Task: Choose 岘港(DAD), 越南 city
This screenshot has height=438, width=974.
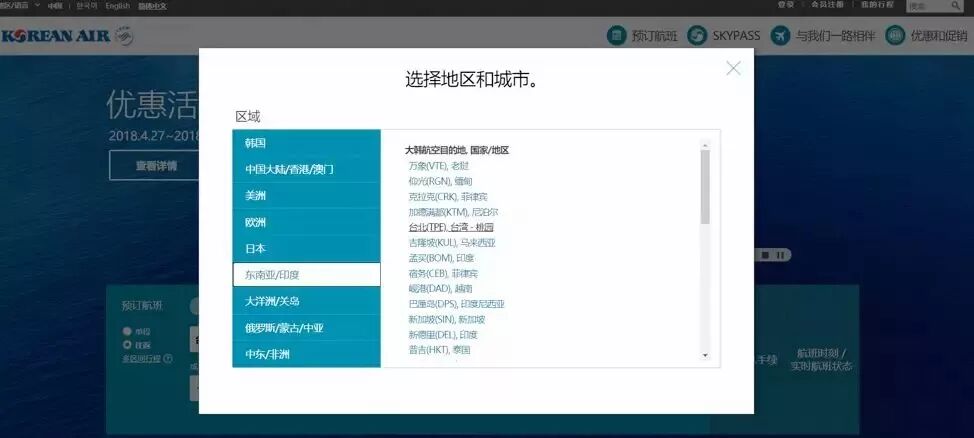Action: coord(440,289)
